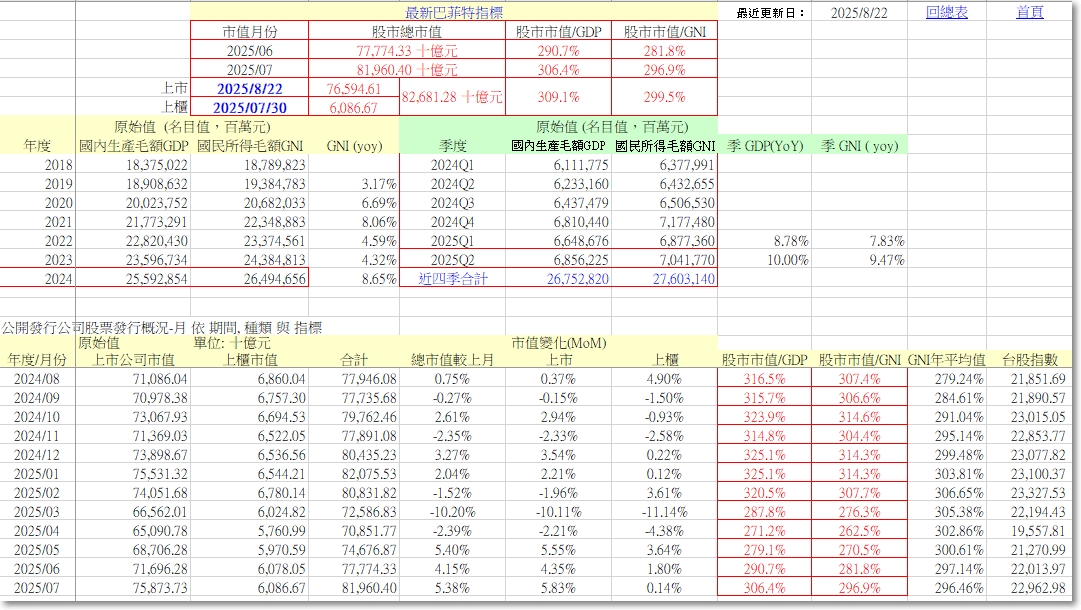This screenshot has height=610, width=1081.
Task: Select the 2025/8/22 listed date cell
Action: point(250,88)
